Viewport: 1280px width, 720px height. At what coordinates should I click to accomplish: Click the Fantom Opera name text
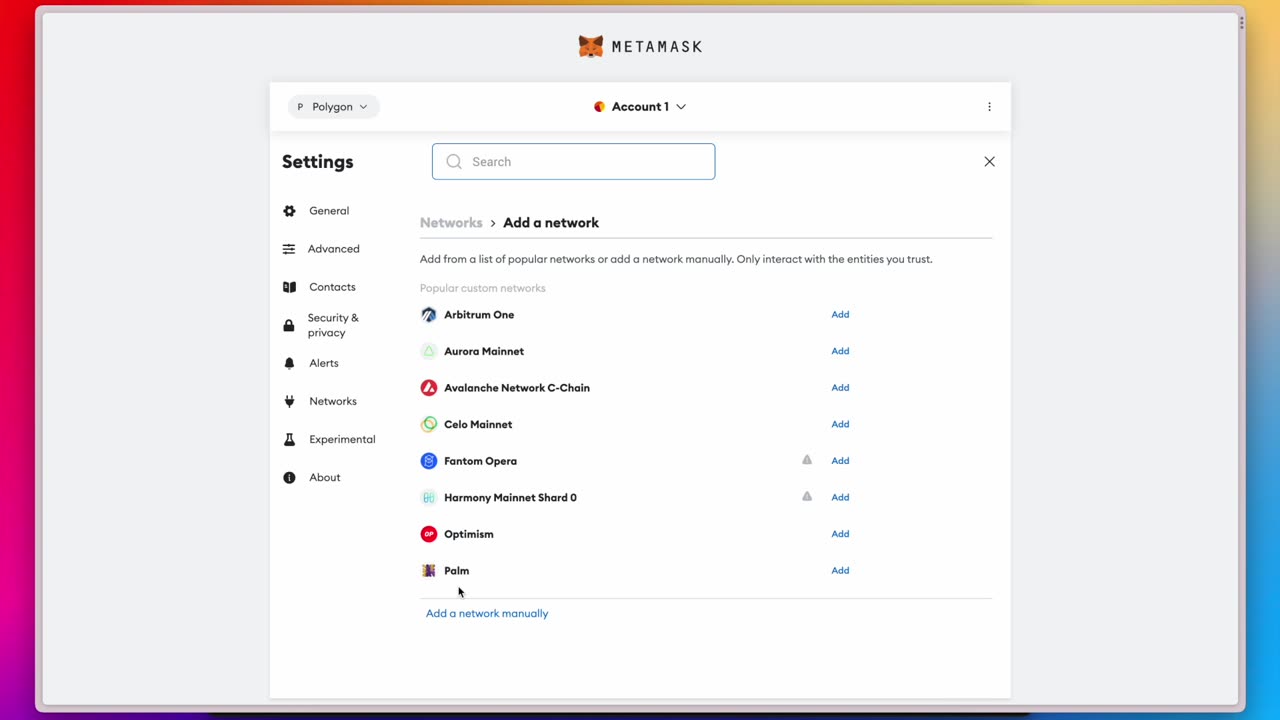pyautogui.click(x=480, y=461)
